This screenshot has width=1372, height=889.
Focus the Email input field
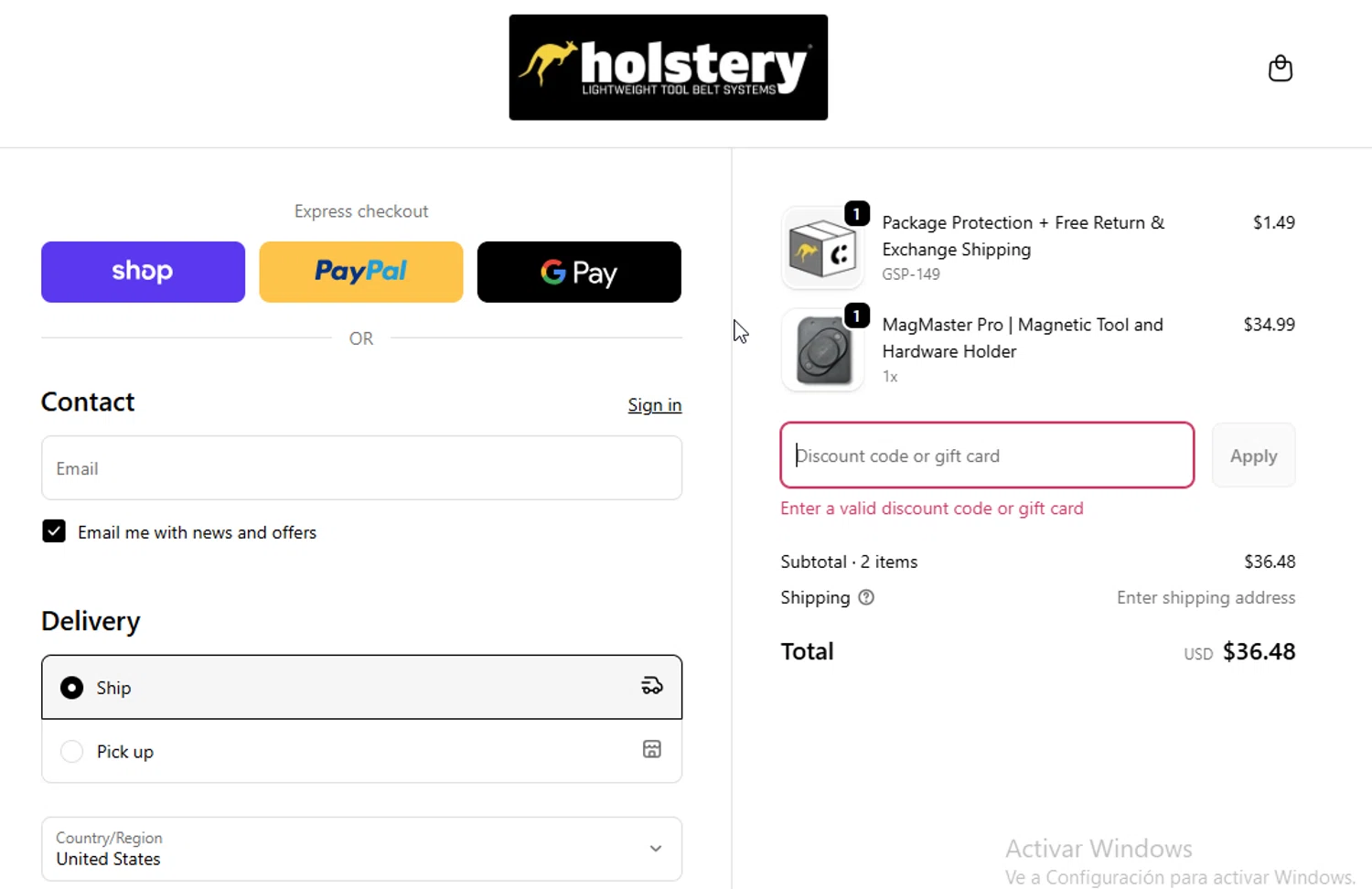click(x=361, y=467)
